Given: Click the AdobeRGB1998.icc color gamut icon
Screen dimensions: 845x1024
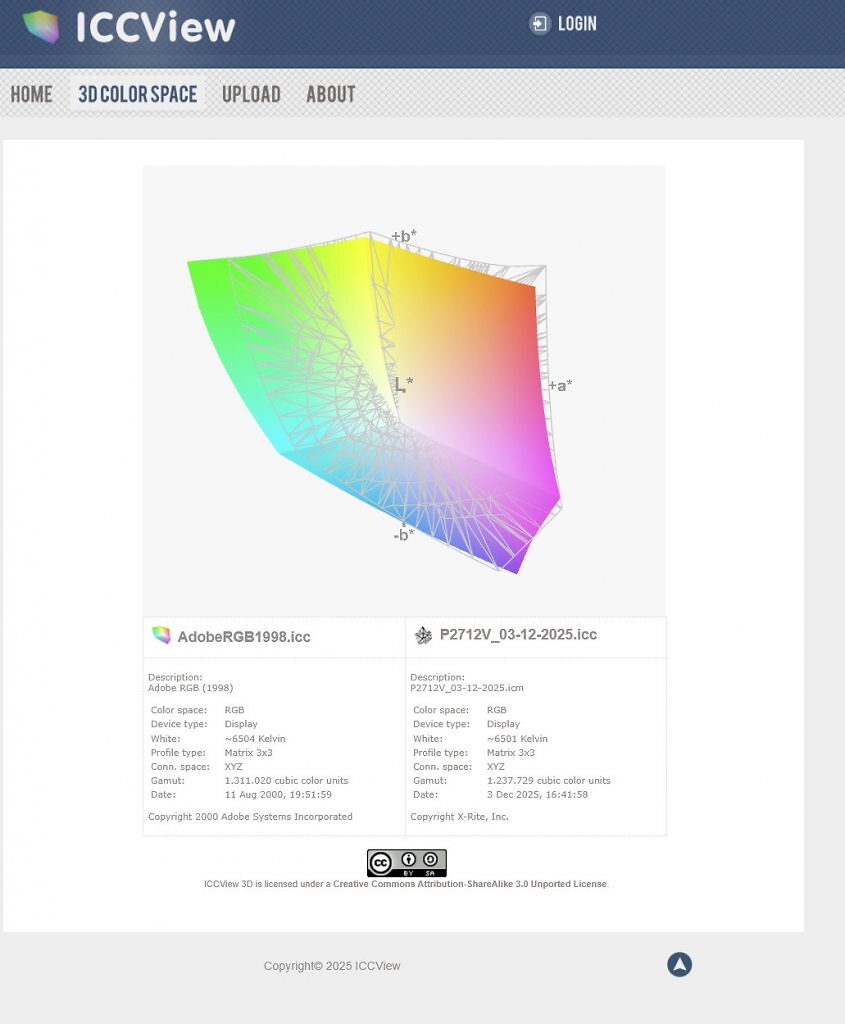Looking at the screenshot, I should click(161, 635).
